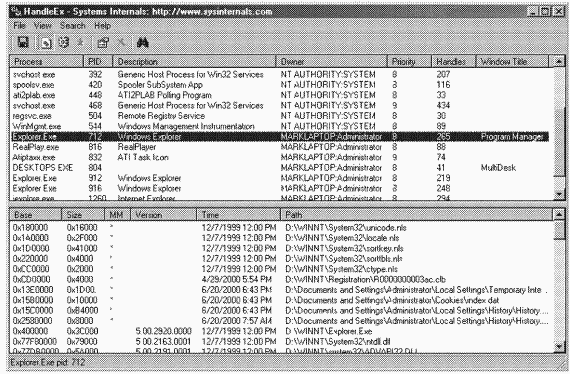Click process list scrollbar up arrow
Screen dimensions: 570x374
(559, 61)
